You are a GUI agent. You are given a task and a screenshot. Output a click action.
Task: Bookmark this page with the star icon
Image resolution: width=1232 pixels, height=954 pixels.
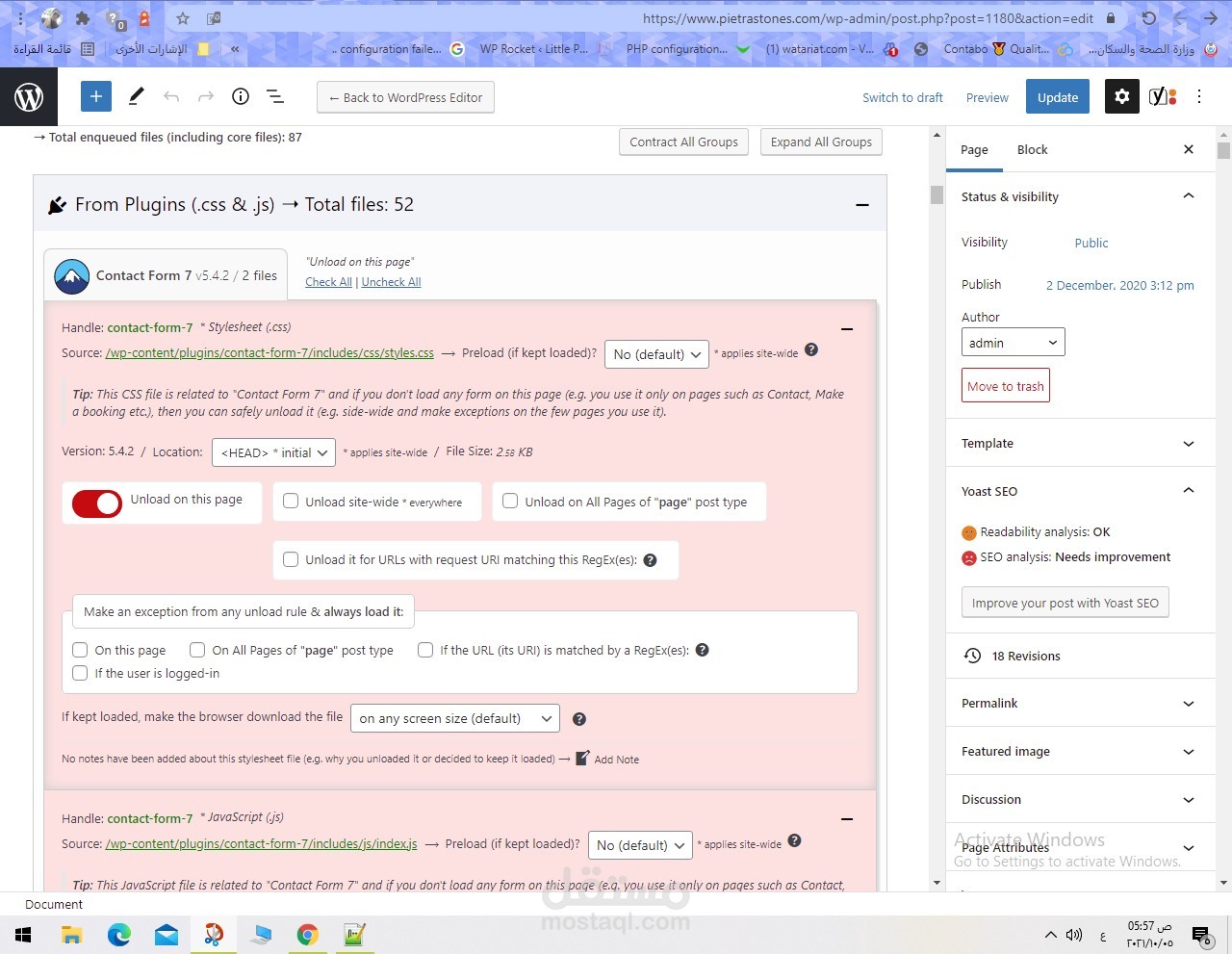pos(183,18)
